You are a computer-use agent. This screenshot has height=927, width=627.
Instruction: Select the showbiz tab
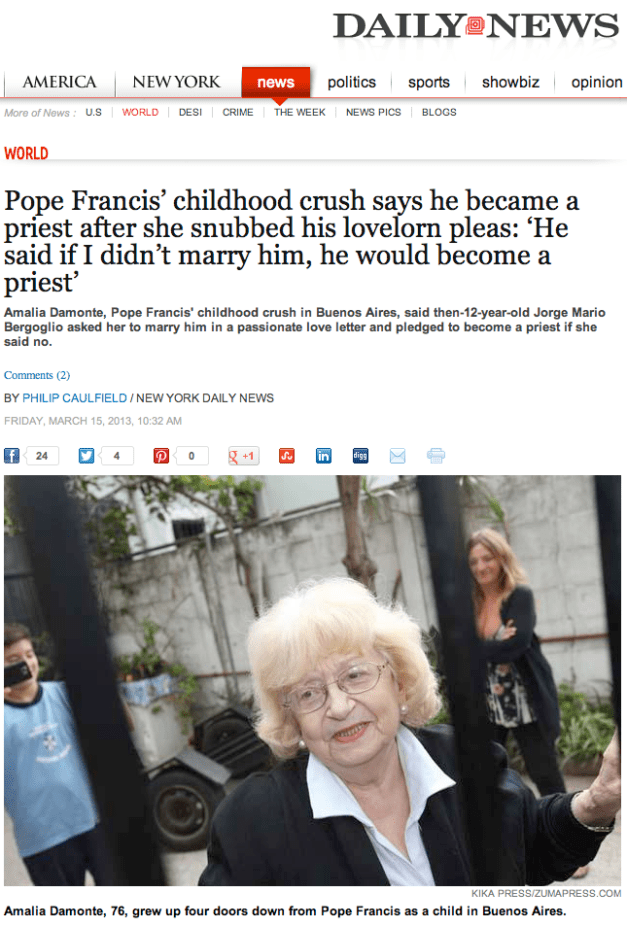511,82
